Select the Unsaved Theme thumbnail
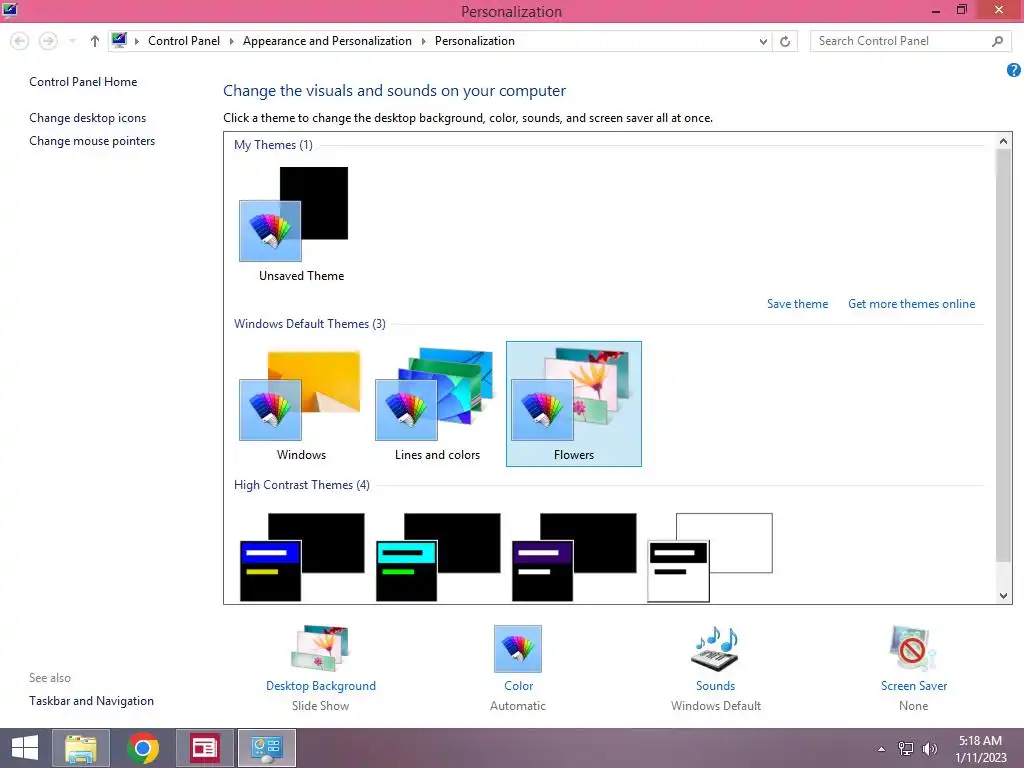The height and width of the screenshot is (768, 1024). (x=295, y=214)
